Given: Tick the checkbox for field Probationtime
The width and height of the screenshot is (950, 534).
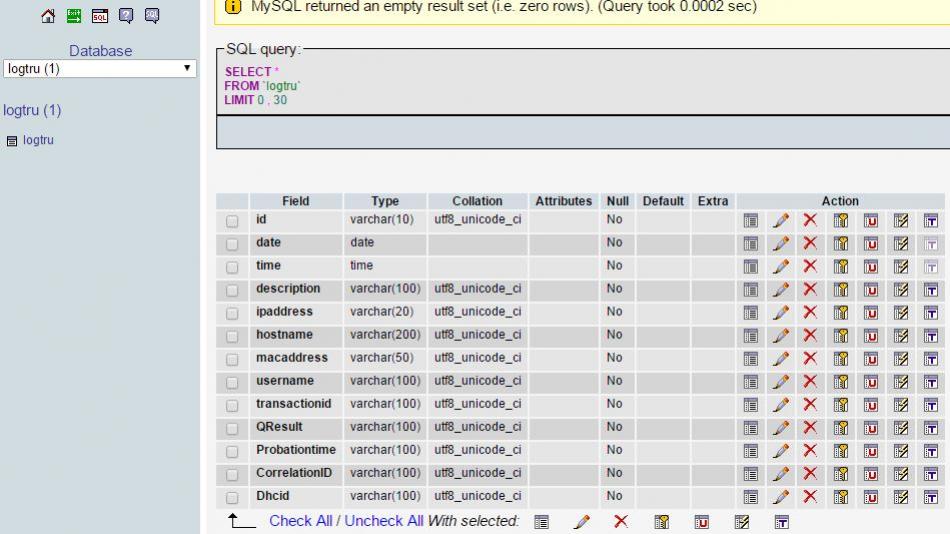Looking at the screenshot, I should point(232,452).
